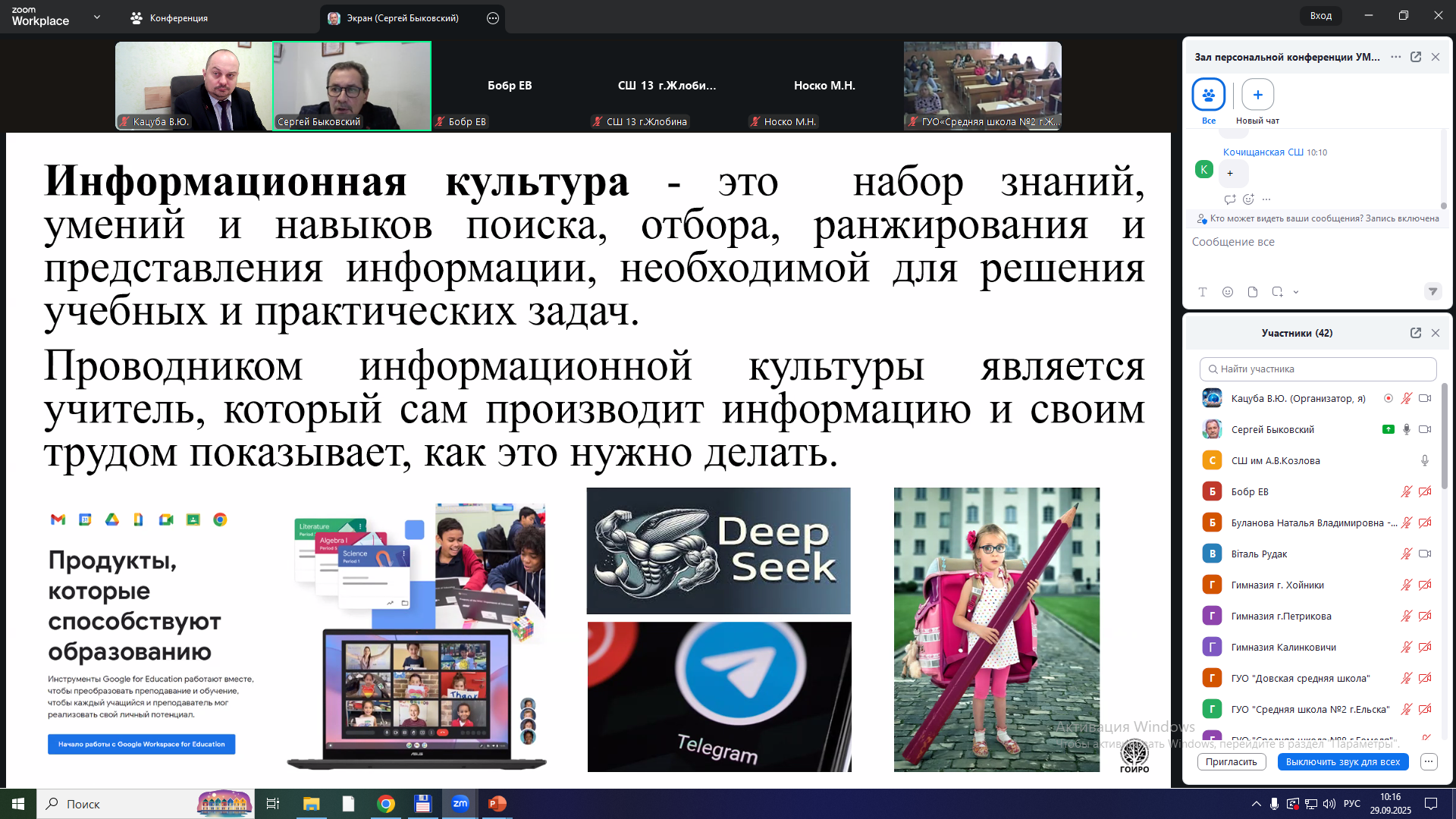Expand screenshot options chevron in chat toolbar

click(1296, 292)
